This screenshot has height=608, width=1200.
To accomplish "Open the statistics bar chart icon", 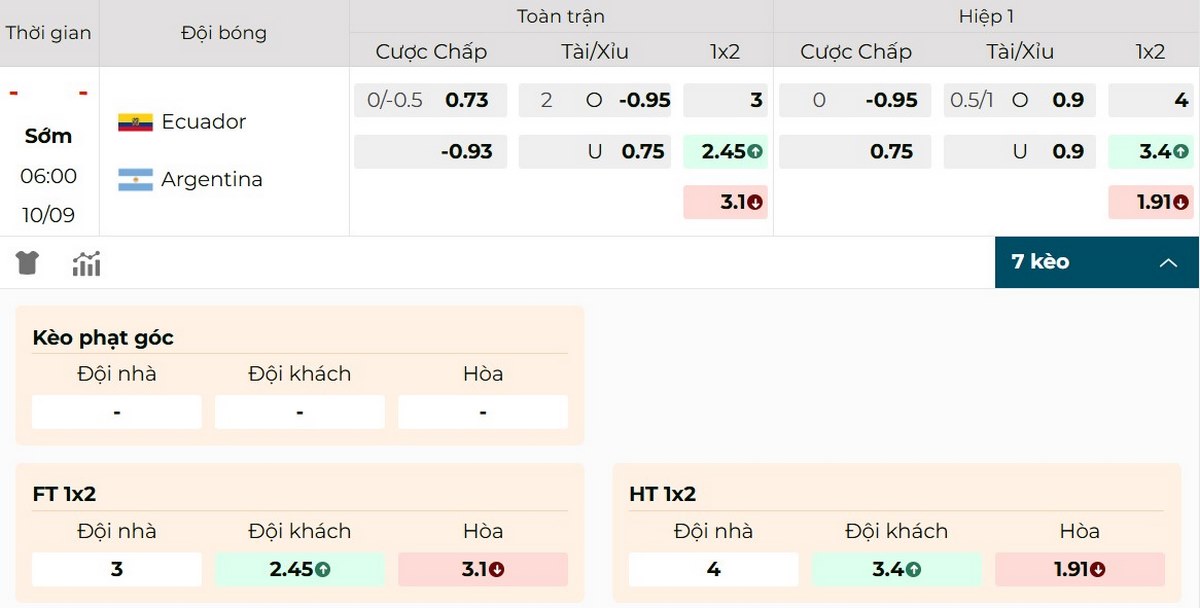I will pyautogui.click(x=87, y=264).
